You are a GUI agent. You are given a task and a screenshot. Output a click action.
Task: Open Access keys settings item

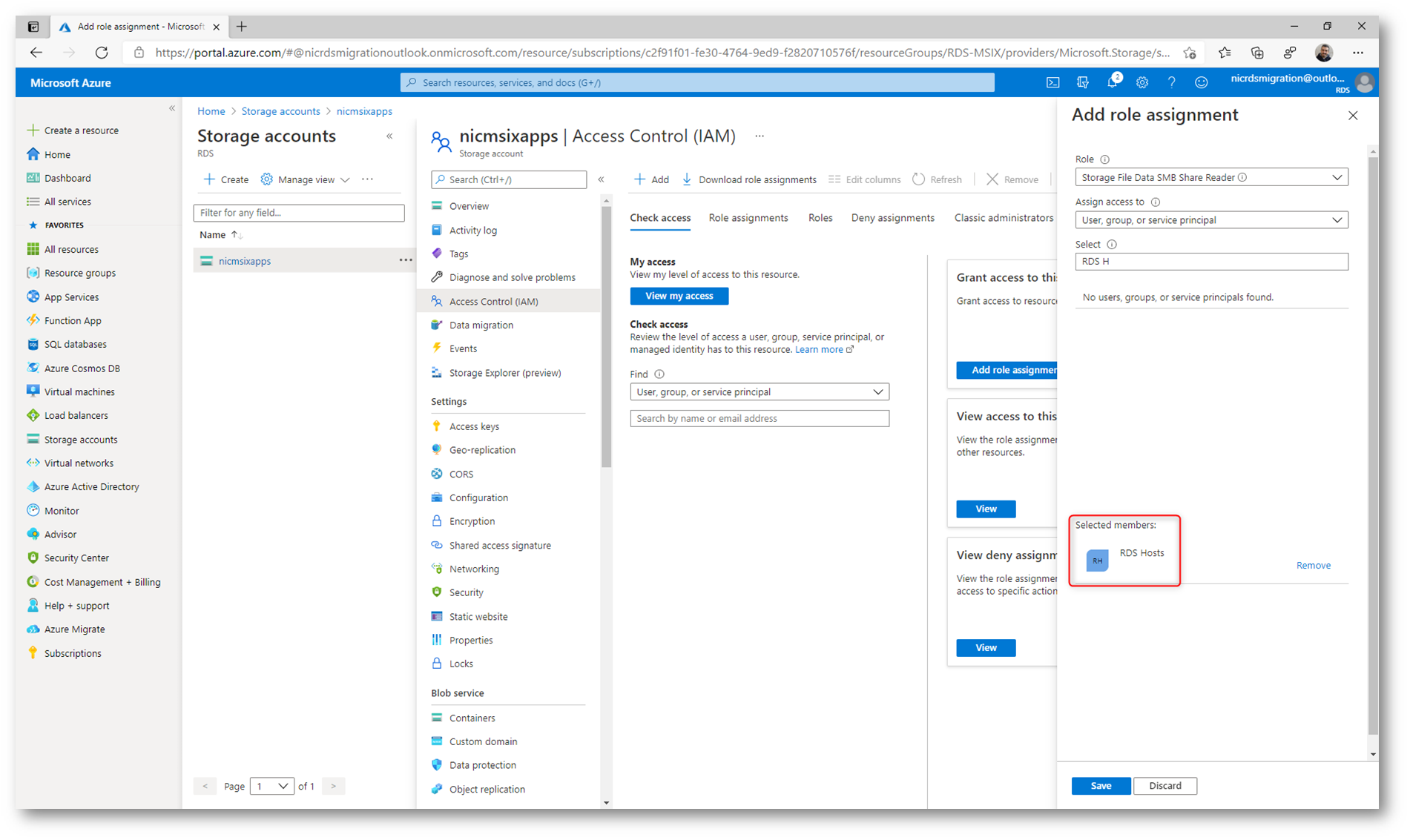[x=473, y=426]
